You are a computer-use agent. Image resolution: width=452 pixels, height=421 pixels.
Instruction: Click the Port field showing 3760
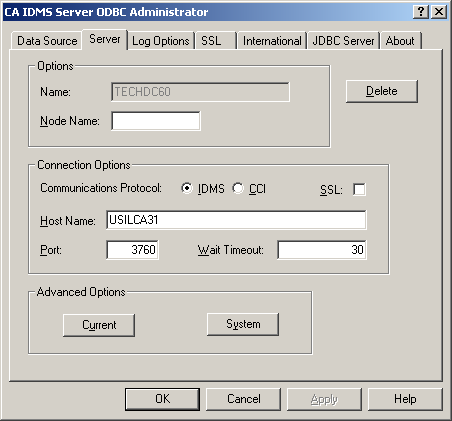(x=133, y=250)
